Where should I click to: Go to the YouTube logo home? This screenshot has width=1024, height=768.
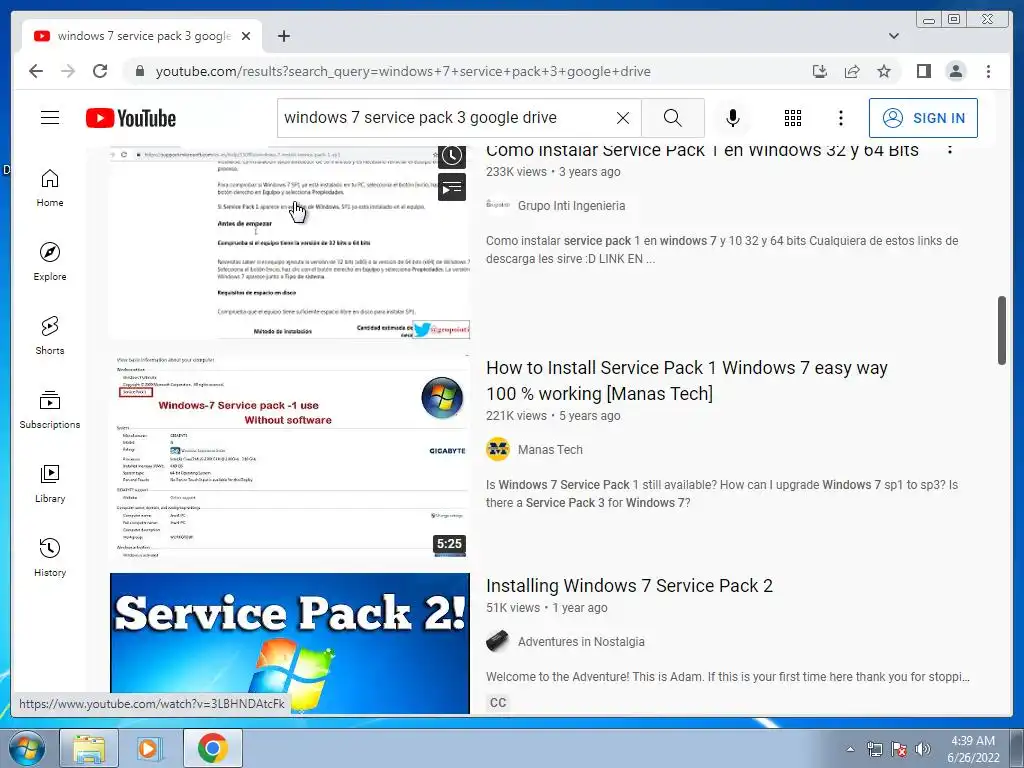pyautogui.click(x=131, y=118)
